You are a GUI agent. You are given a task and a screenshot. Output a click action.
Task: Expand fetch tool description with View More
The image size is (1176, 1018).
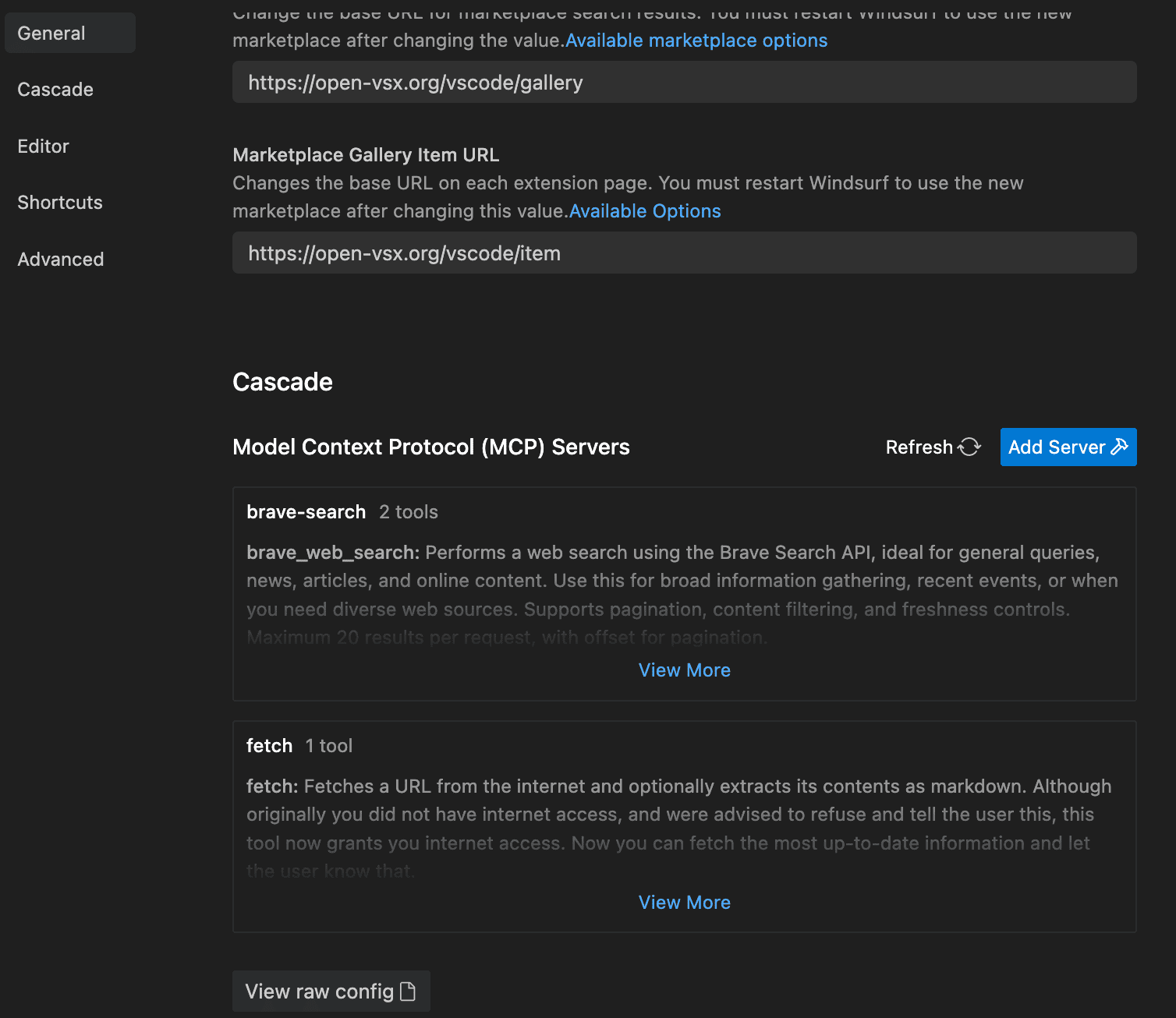(685, 903)
